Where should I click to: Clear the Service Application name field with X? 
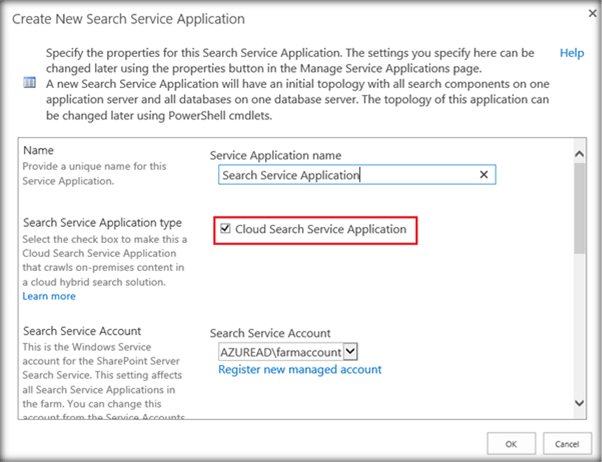(484, 175)
